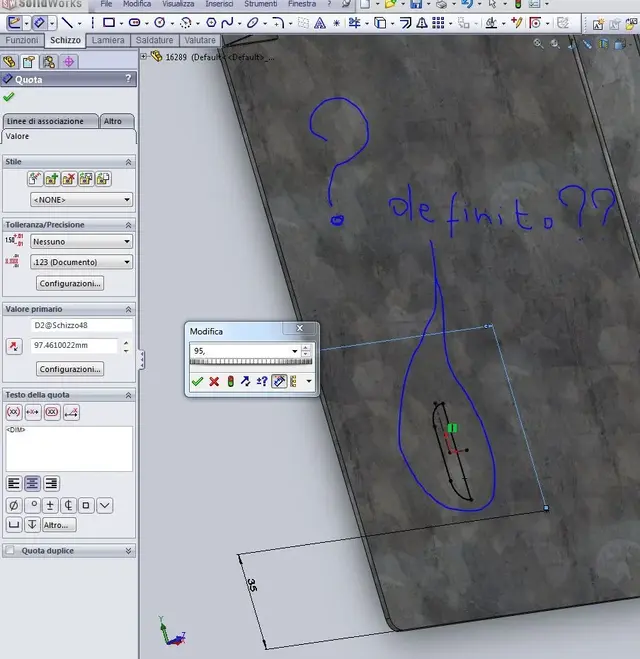640x659 pixels.
Task: Enable the Quota duplice checkbox
Action: [x=10, y=550]
